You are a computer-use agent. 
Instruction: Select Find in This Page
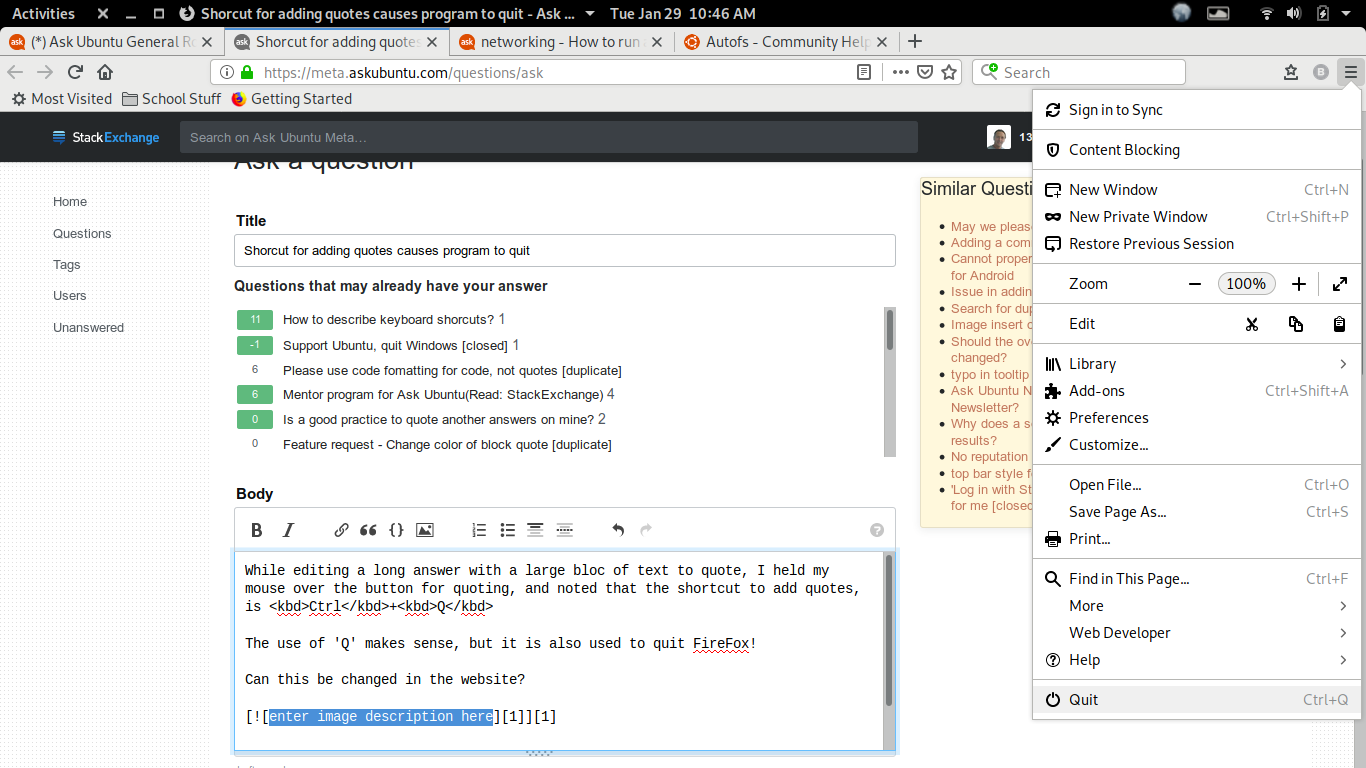[1197, 579]
